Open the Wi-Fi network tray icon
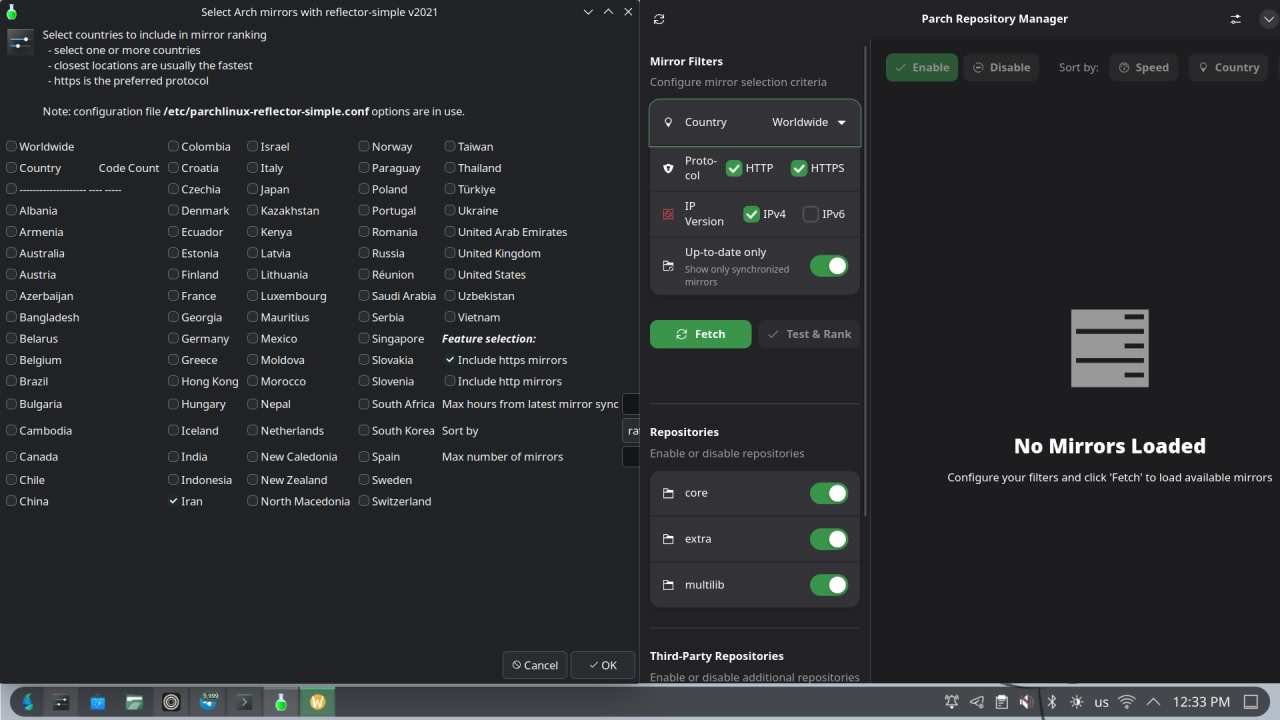Image resolution: width=1280 pixels, height=720 pixels. tap(1127, 702)
